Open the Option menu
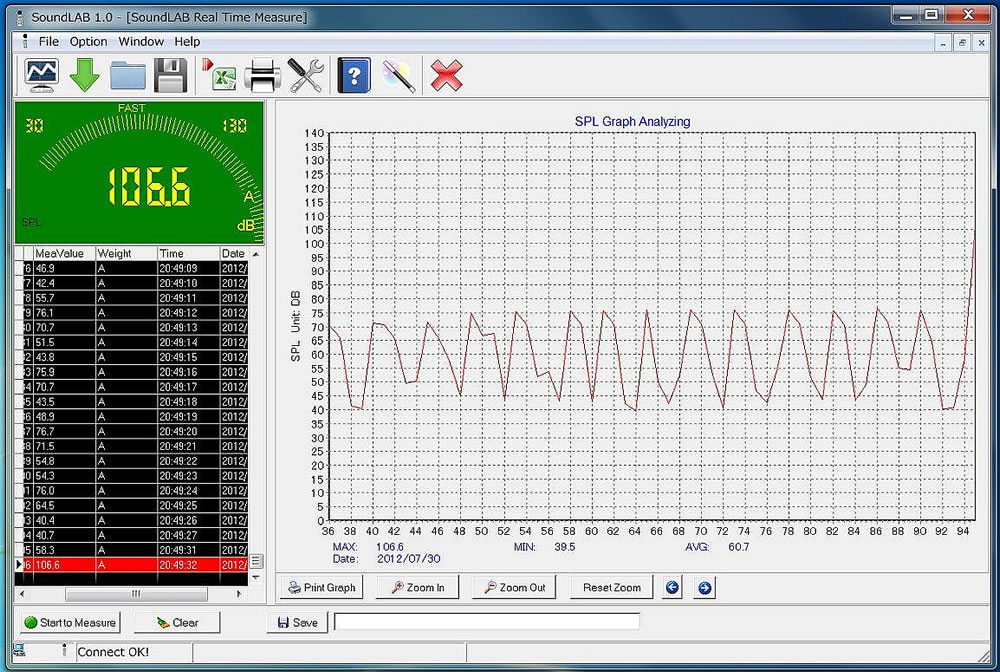The image size is (1000, 672). 88,42
